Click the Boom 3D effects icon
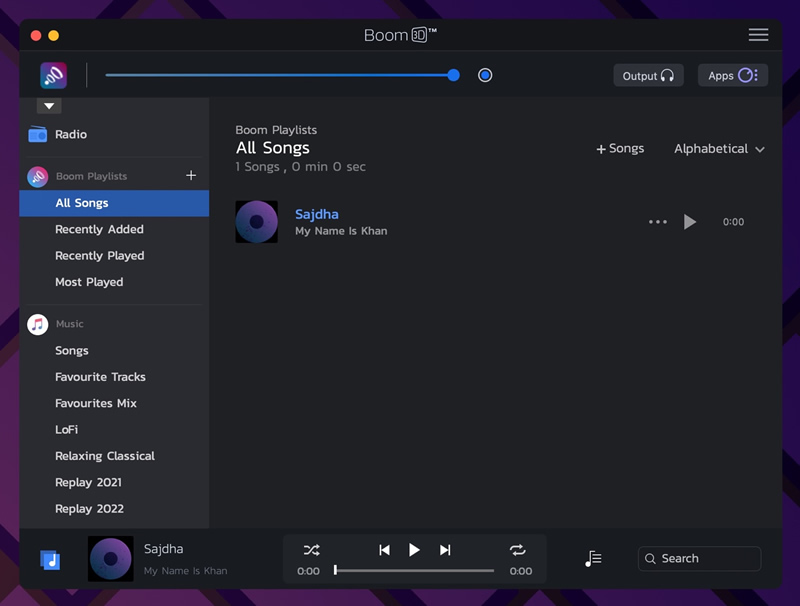Image resolution: width=800 pixels, height=606 pixels. 54,75
